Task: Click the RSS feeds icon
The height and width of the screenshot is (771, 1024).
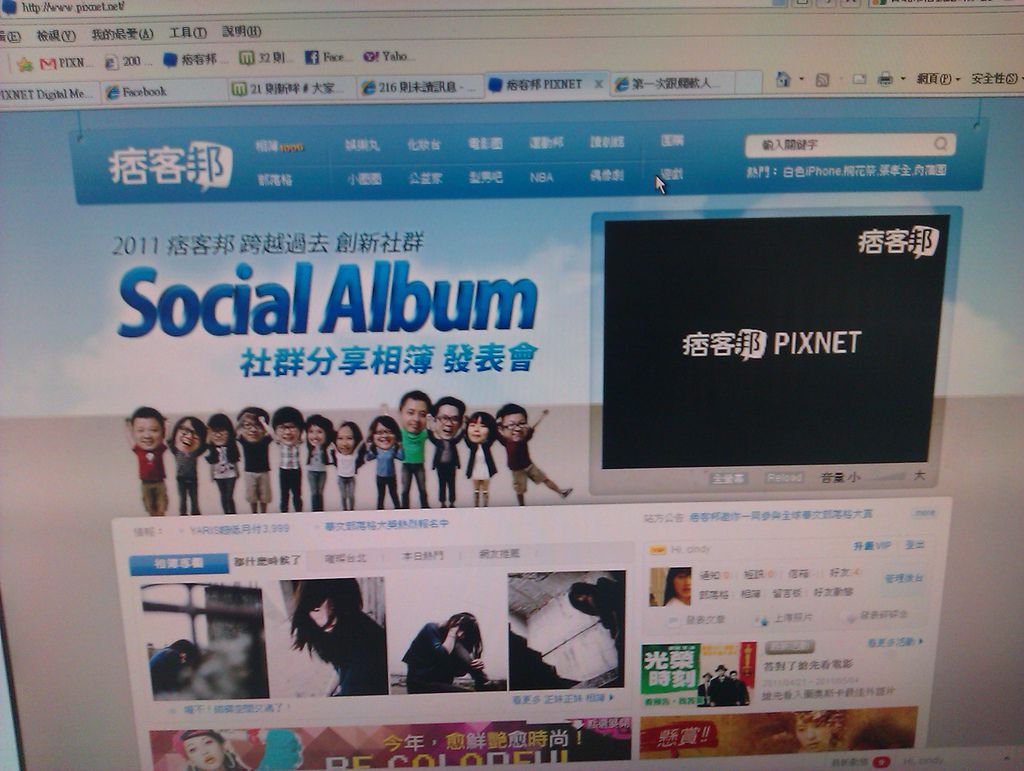Action: click(x=822, y=80)
